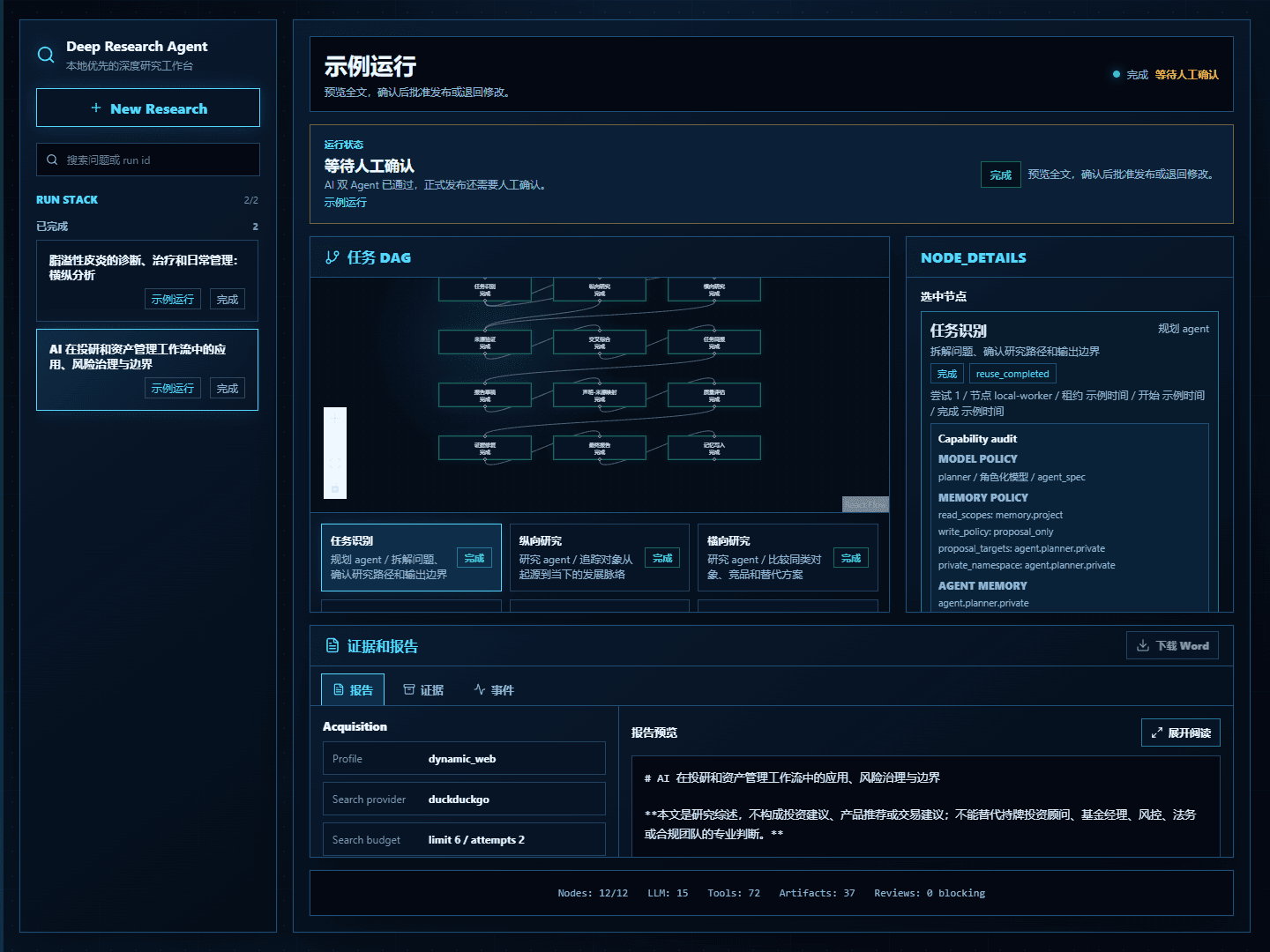
Task: Switch to the 证据 tab
Action: tap(423, 689)
